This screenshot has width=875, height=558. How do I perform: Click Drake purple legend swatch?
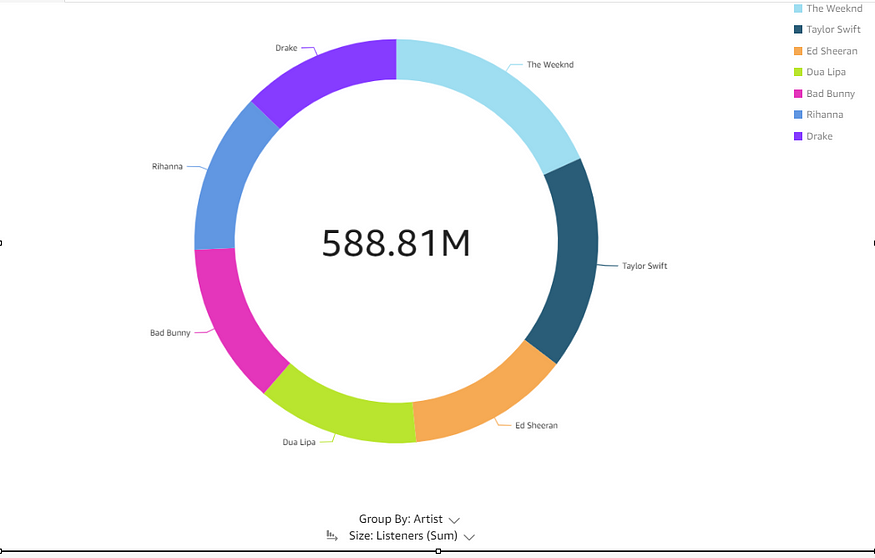798,136
